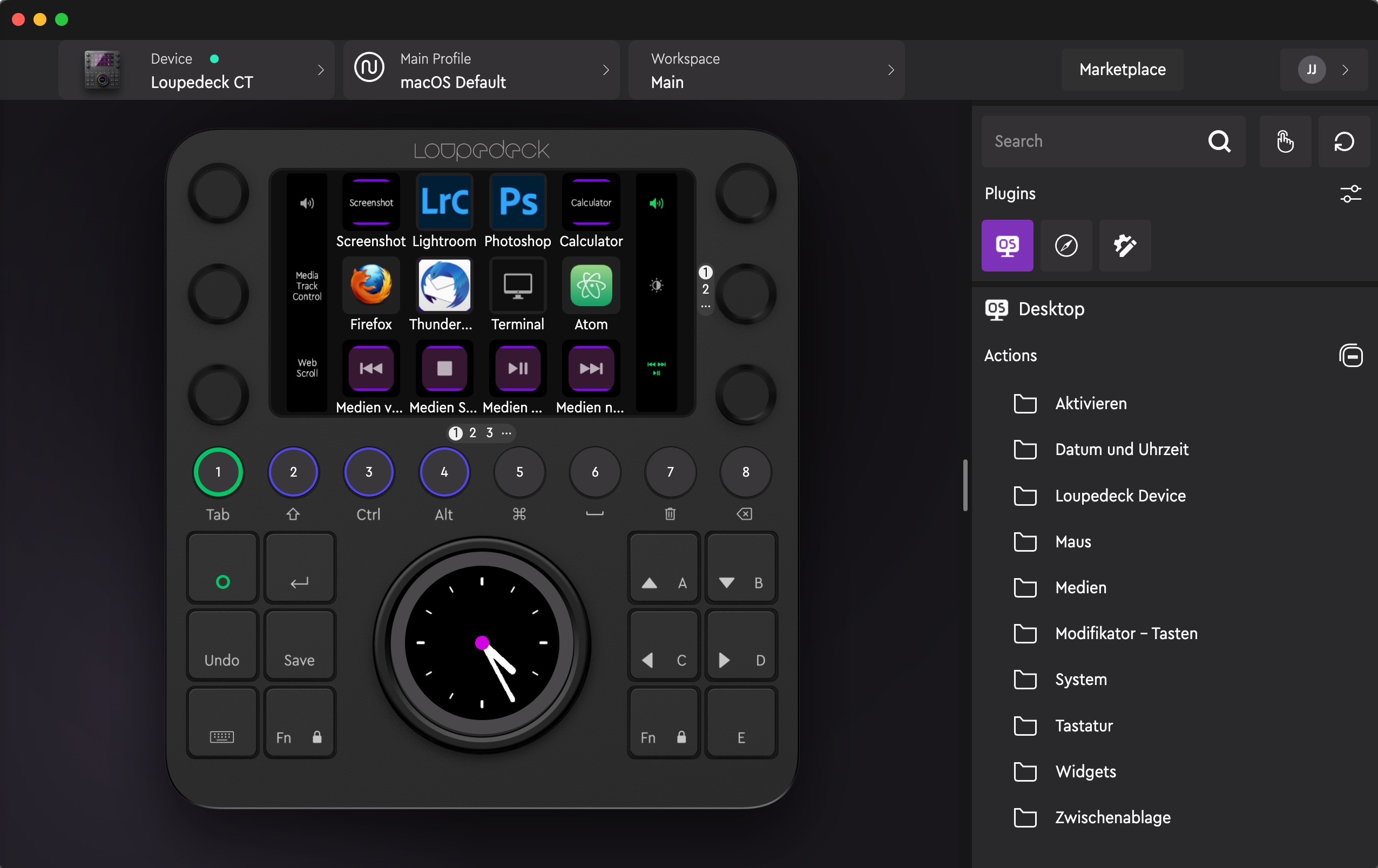Select the brightness dial slot
This screenshot has height=868, width=1378.
[x=657, y=285]
